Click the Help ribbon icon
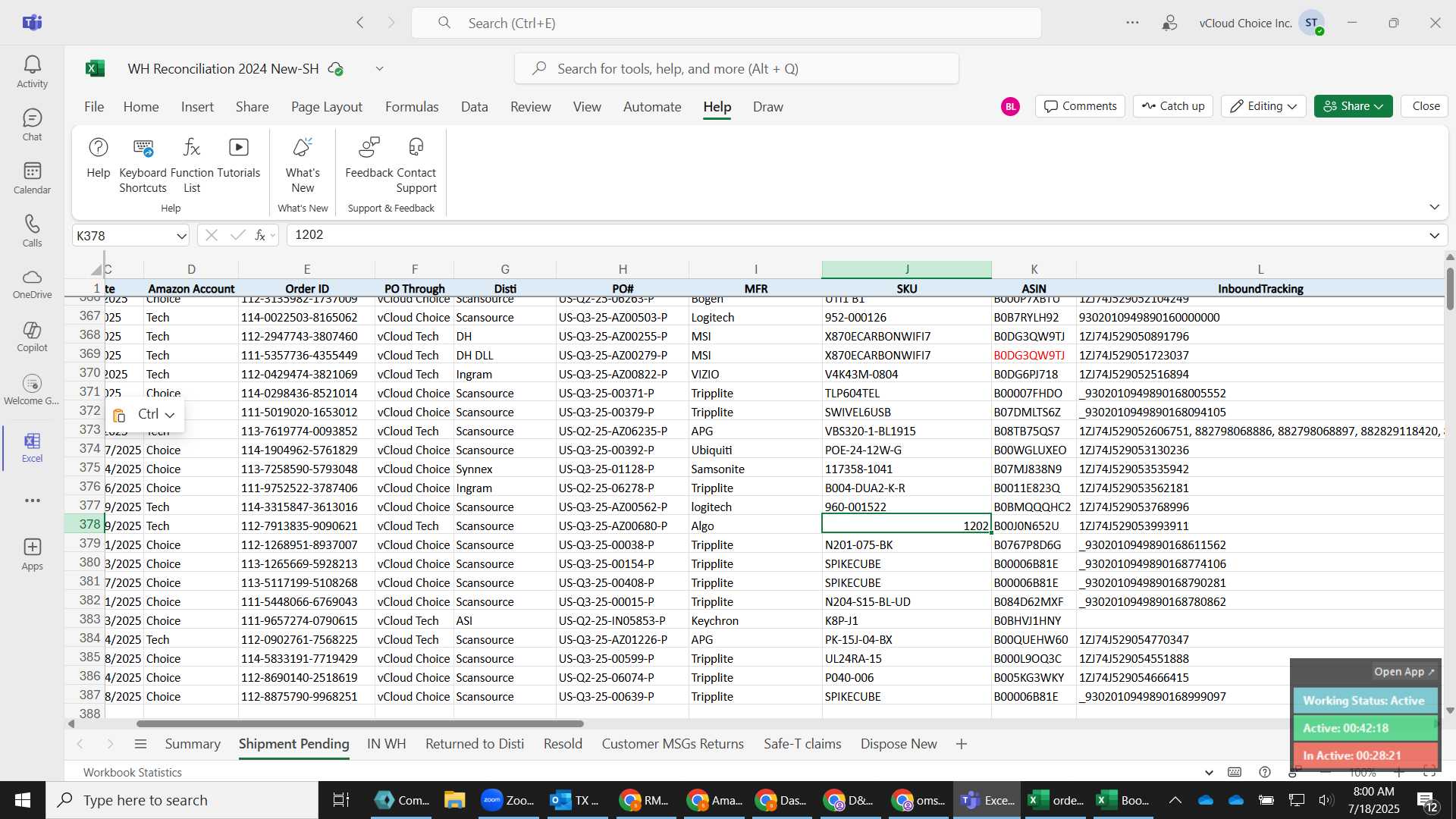The image size is (1456, 819). click(99, 158)
